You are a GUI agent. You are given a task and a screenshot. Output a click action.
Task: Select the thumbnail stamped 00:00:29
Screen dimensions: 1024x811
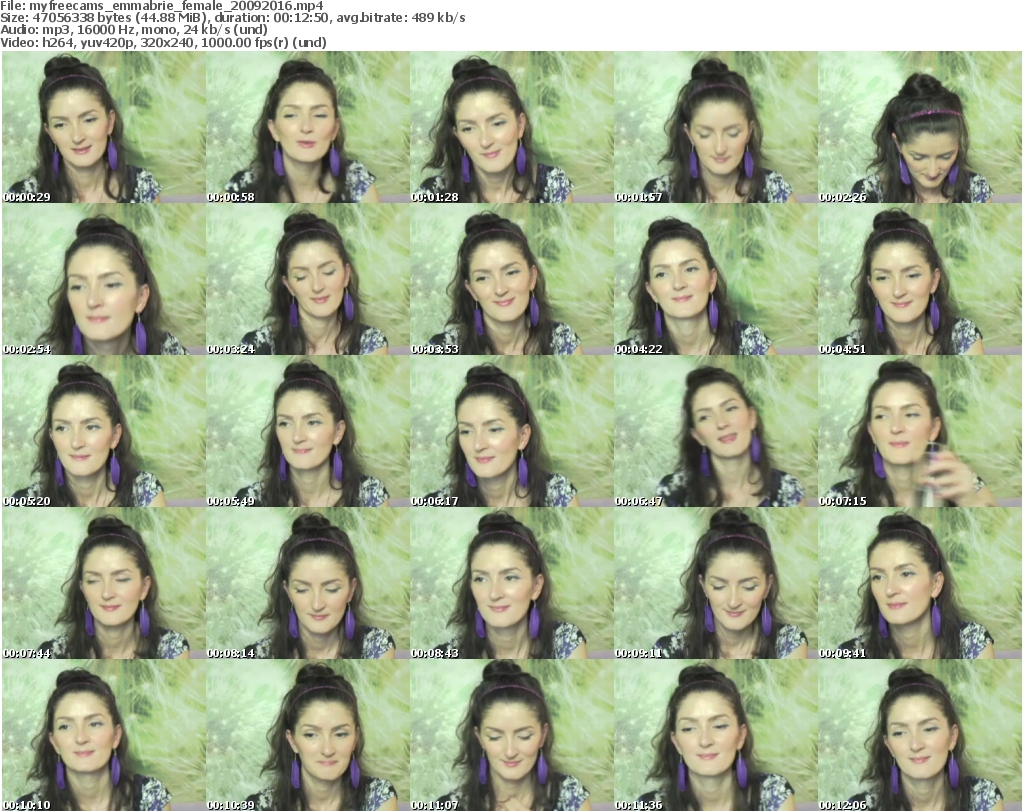pyautogui.click(x=104, y=127)
